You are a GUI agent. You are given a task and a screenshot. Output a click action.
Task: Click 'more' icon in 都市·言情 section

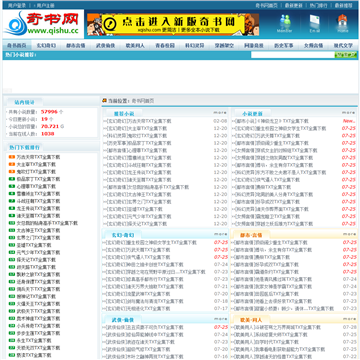click(349, 235)
